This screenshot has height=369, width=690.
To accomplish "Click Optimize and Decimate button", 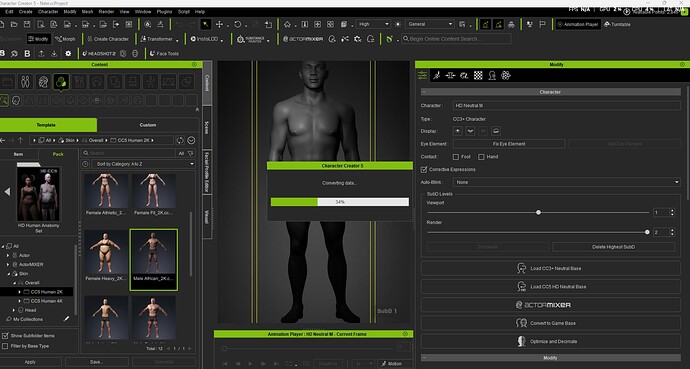I will 551,341.
